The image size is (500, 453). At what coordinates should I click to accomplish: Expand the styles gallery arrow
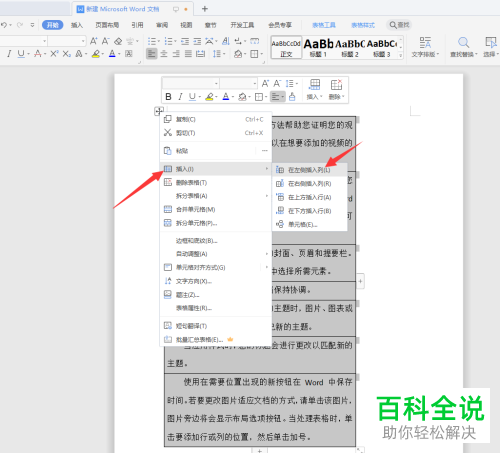(401, 55)
